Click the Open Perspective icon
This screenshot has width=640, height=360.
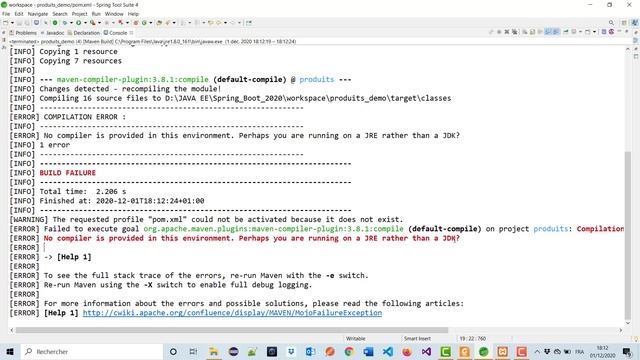coord(624,22)
